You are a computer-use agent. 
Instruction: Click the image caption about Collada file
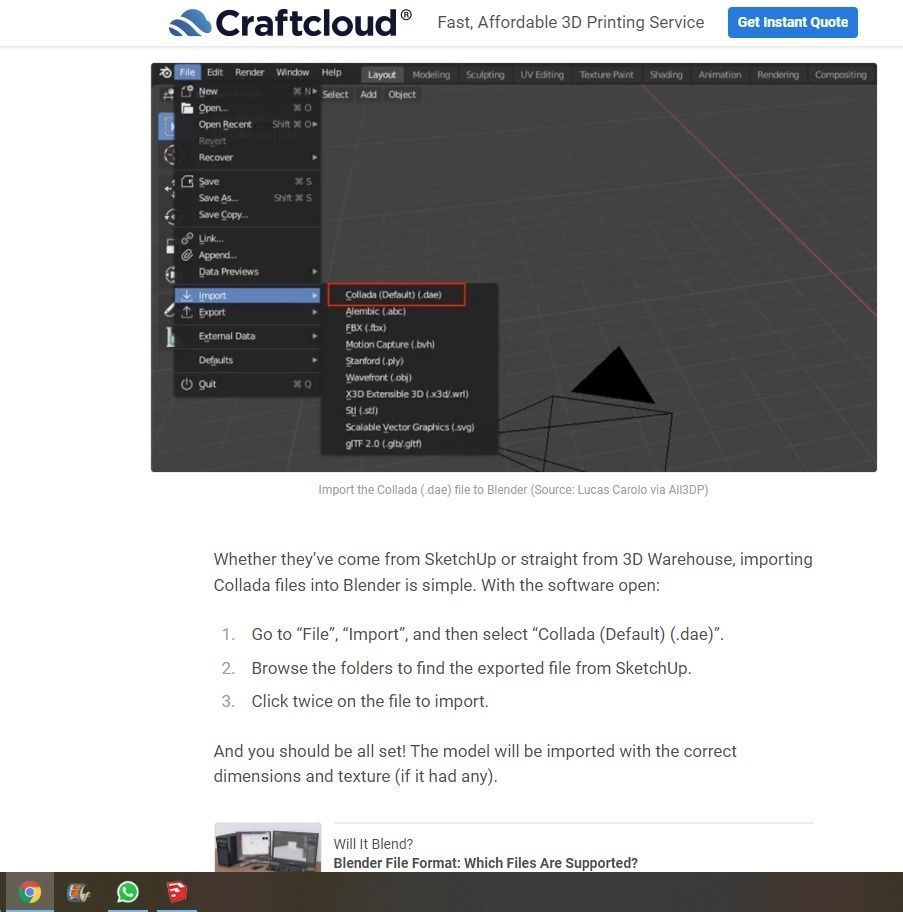coord(513,490)
